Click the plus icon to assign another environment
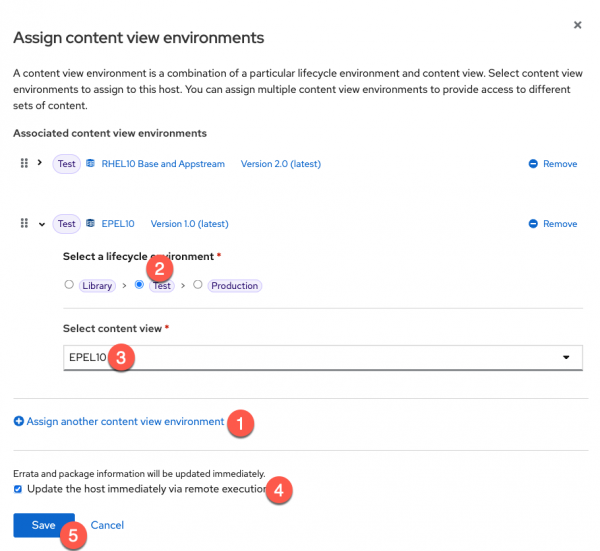Image resolution: width=600 pixels, height=551 pixels. (18, 421)
